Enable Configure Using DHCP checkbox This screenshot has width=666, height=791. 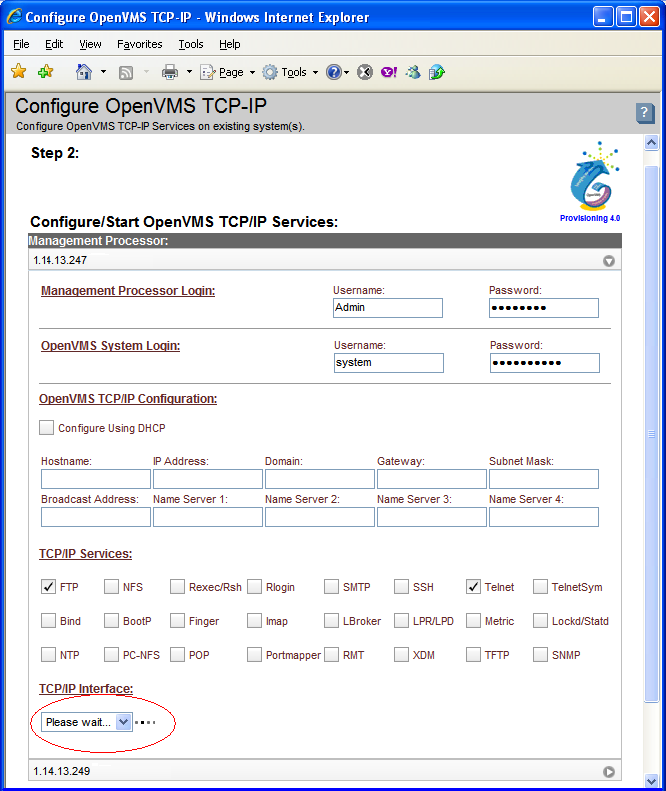[46, 428]
